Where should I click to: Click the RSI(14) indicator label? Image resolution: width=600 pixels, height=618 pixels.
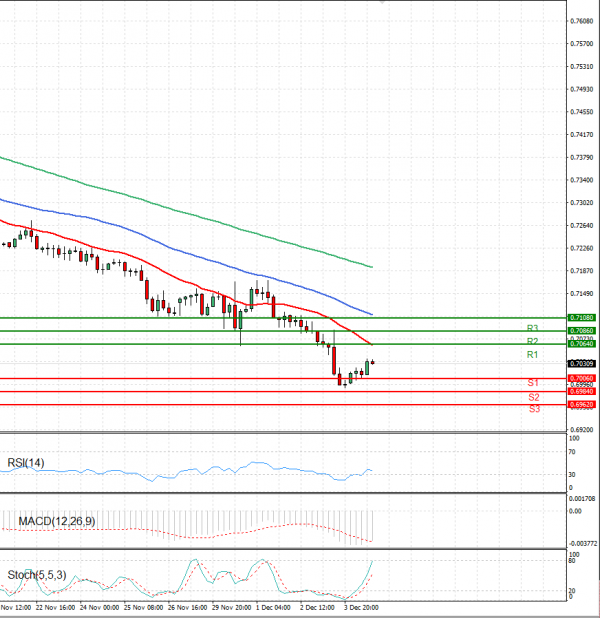tap(27, 463)
